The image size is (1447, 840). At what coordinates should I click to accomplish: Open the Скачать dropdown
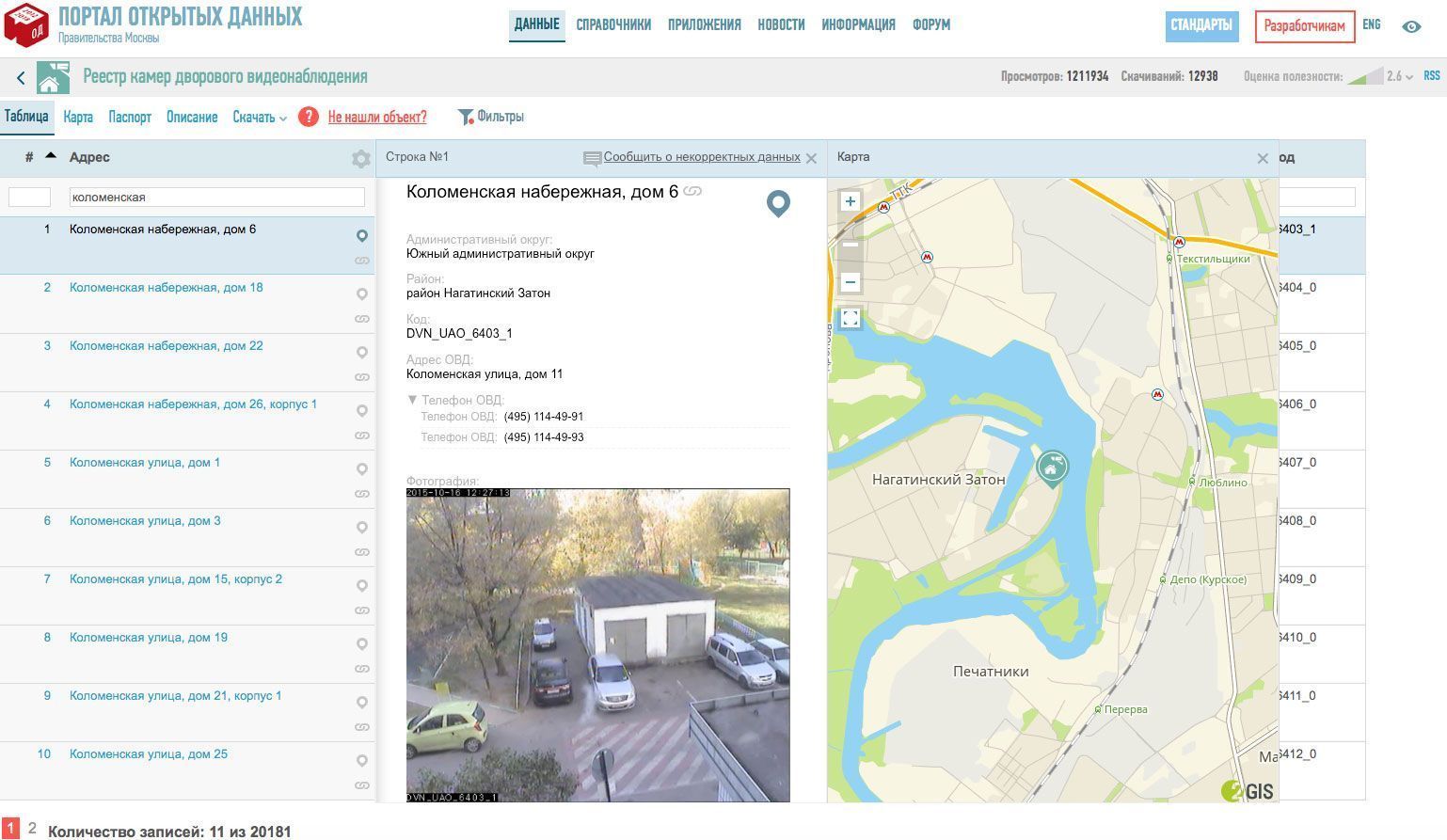point(260,118)
